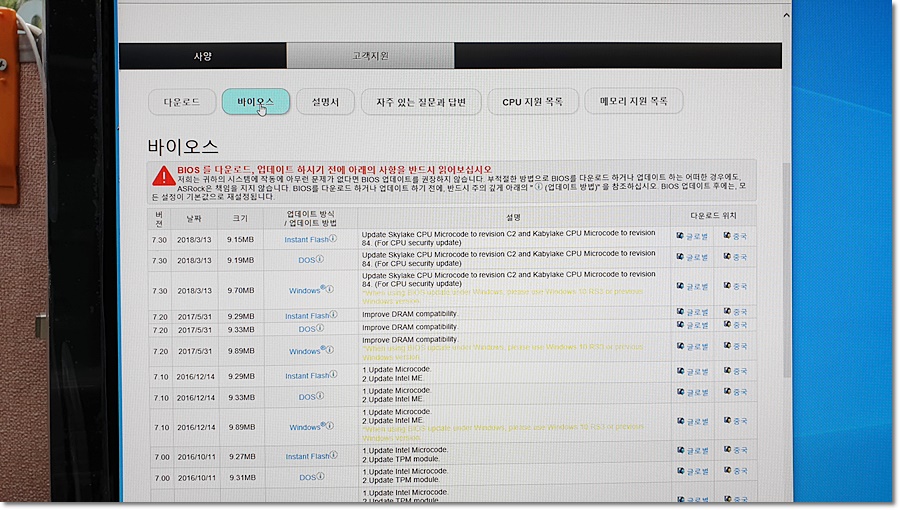Open the CPU 지원 목록 section
900x510 pixels.
533,102
